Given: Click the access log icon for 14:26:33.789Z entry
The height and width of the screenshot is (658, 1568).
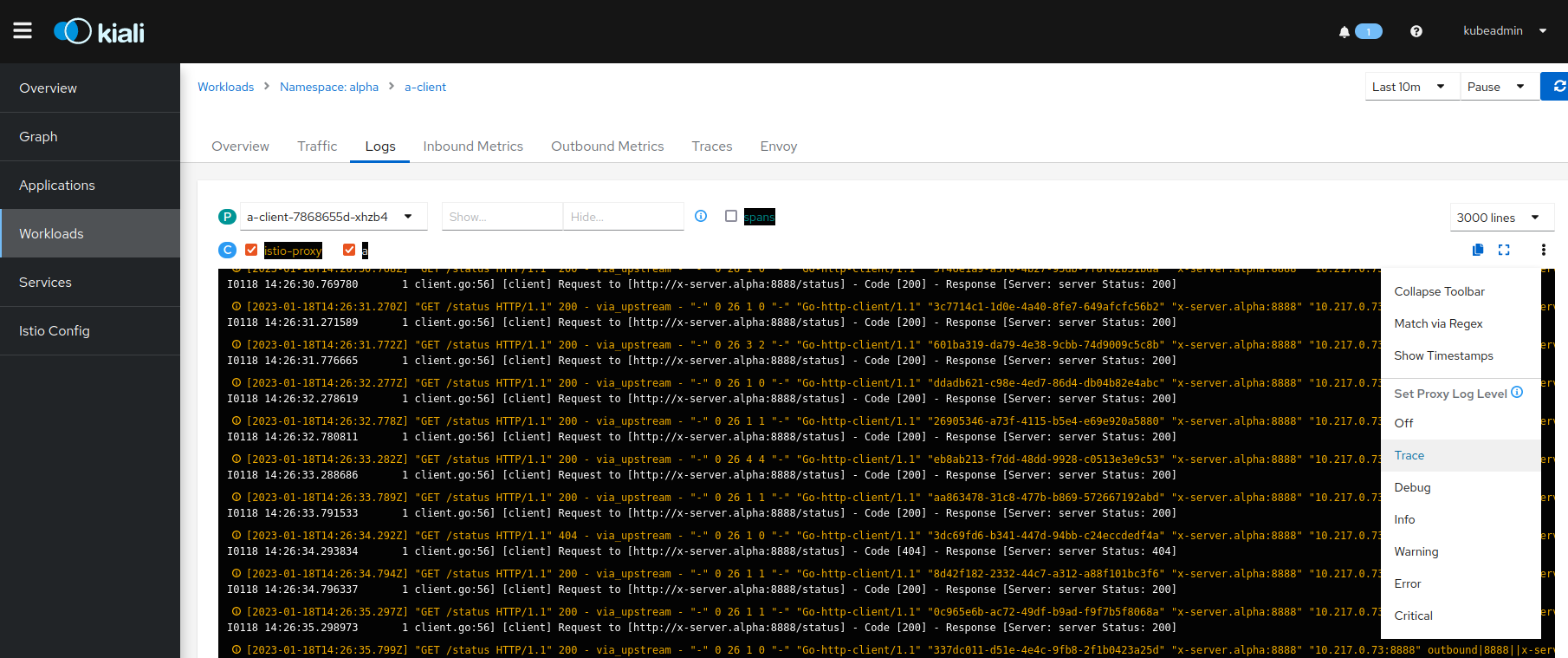Looking at the screenshot, I should pos(236,497).
